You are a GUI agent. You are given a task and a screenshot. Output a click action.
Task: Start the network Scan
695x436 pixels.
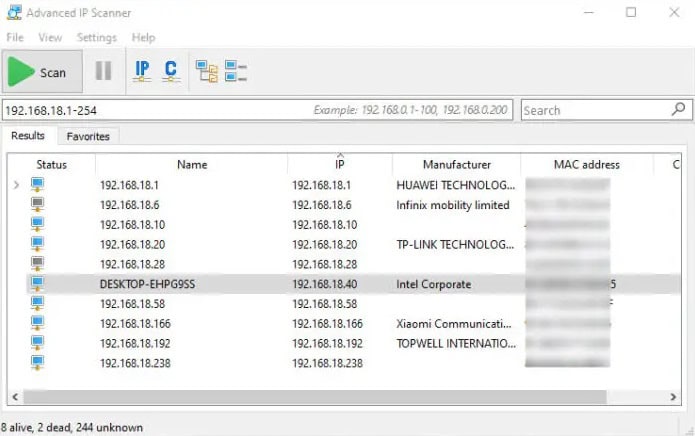tap(42, 72)
